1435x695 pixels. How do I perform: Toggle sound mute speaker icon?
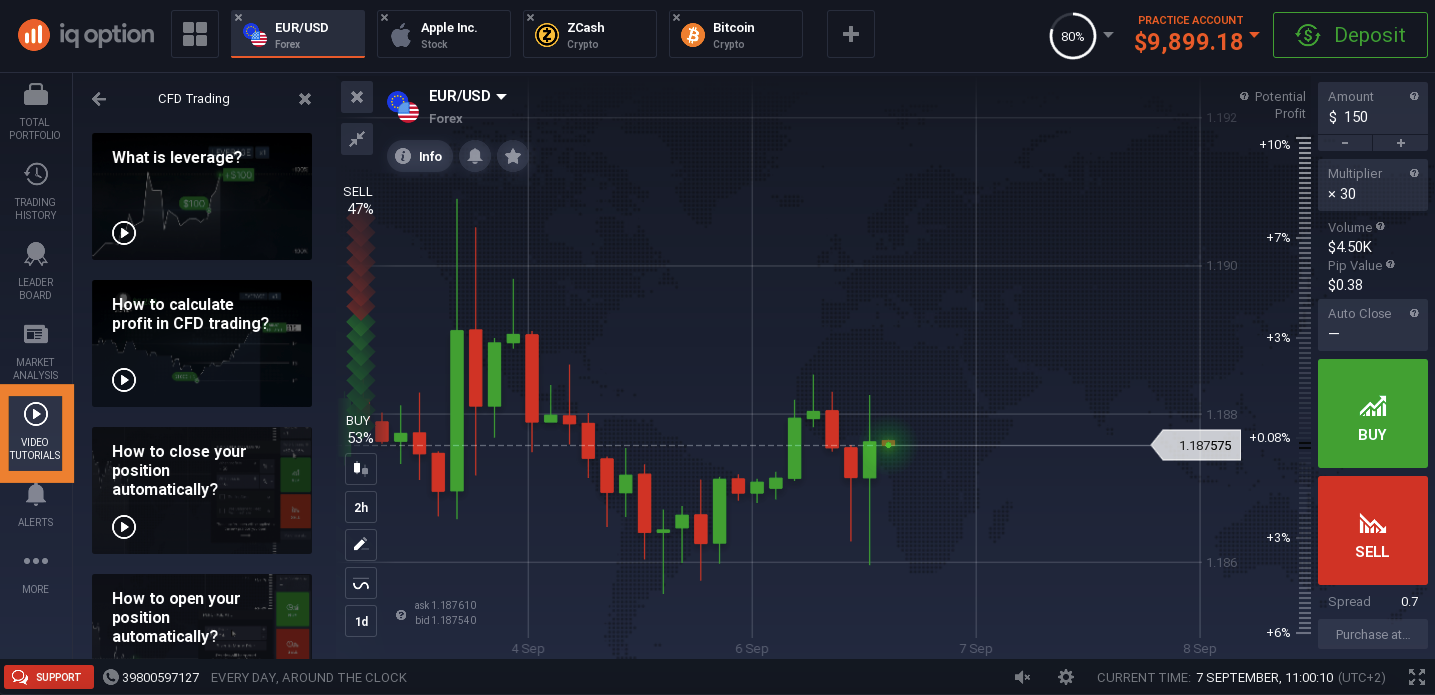(x=1022, y=677)
